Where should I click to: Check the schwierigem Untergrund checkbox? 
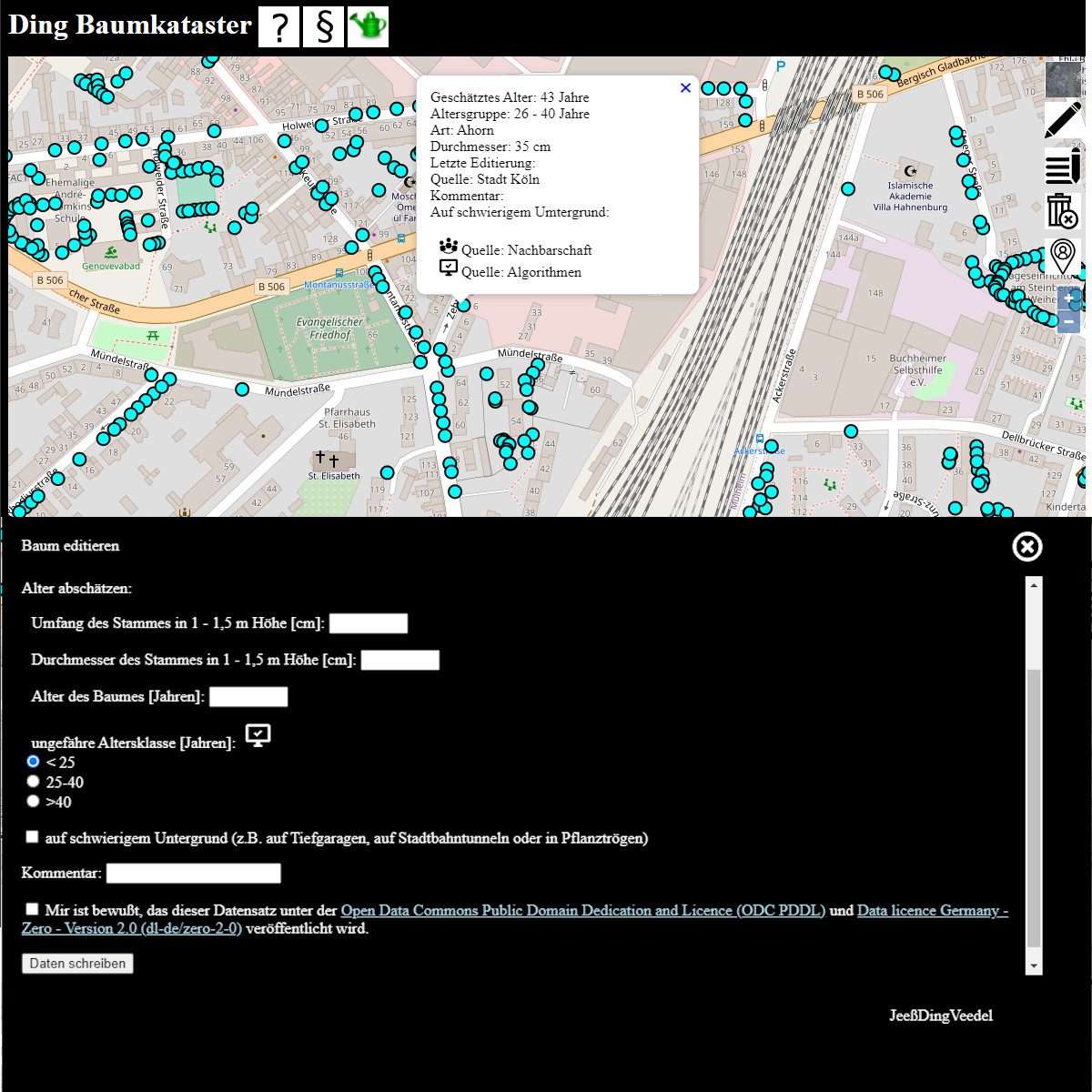pos(33,837)
